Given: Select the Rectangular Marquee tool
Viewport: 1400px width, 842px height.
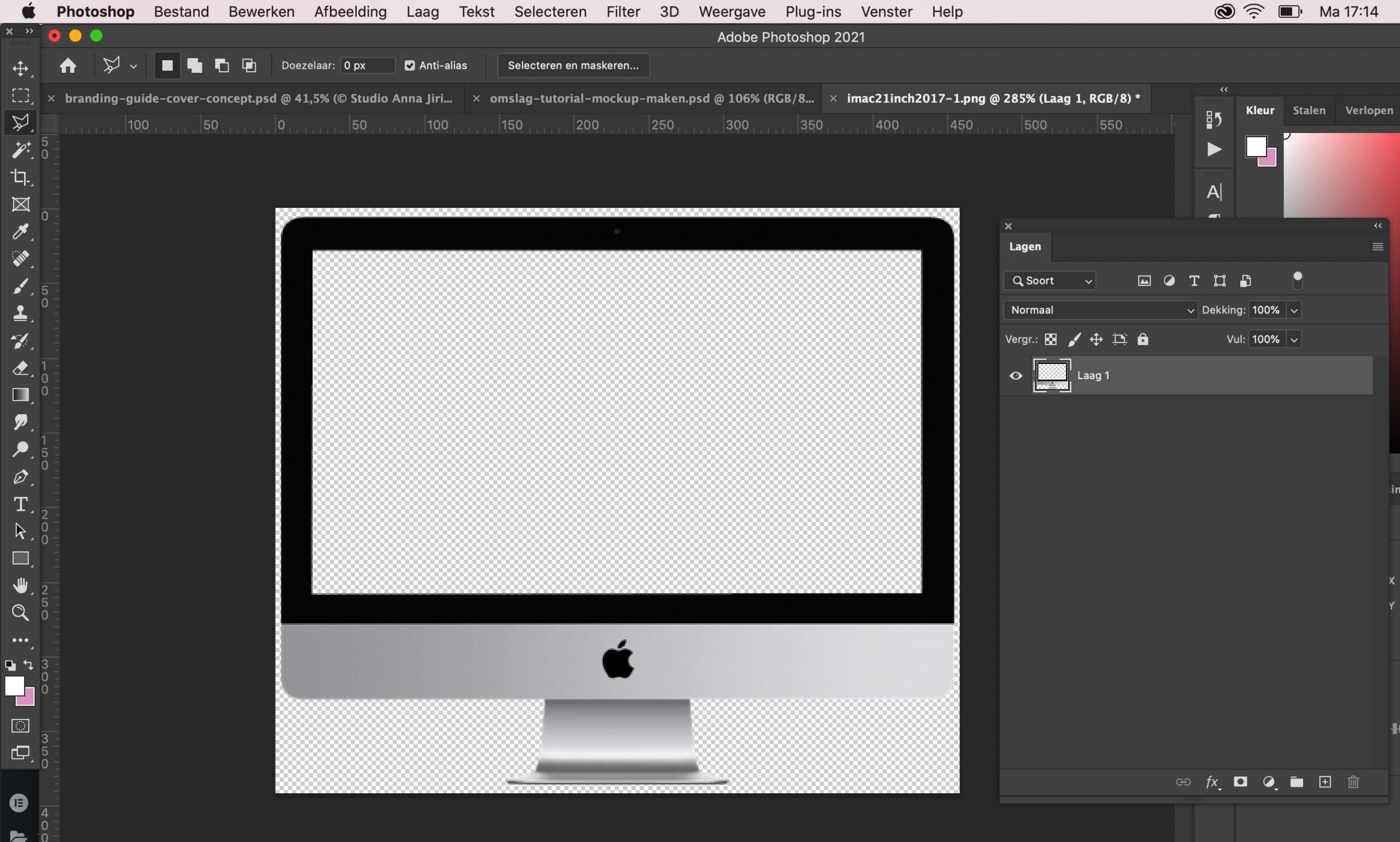Looking at the screenshot, I should tap(20, 95).
